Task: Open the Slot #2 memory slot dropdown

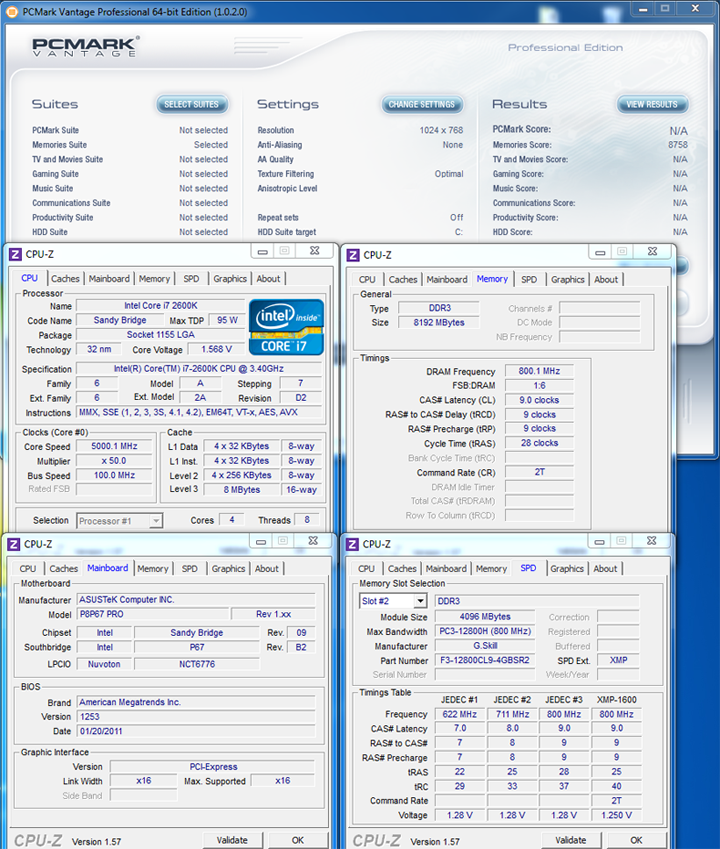Action: click(420, 601)
